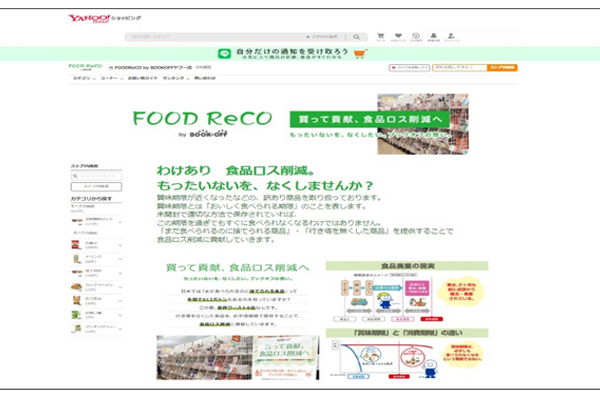Click the large FOOD ReCO by BOOK-OFF banner logo
This screenshot has width=600, height=400.
point(202,123)
